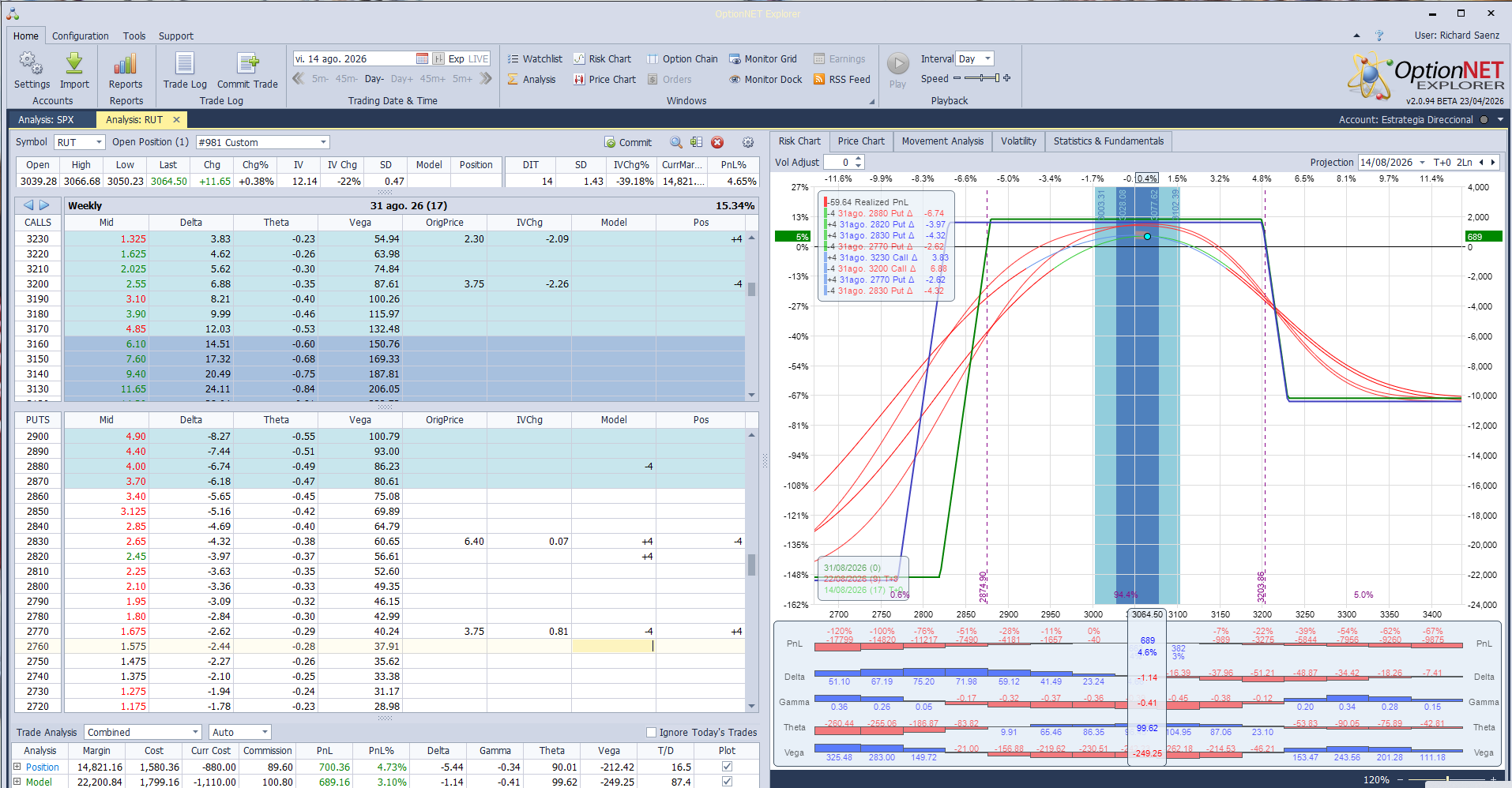This screenshot has height=788, width=1512.
Task: Open the Trade Log icon
Action: (185, 63)
